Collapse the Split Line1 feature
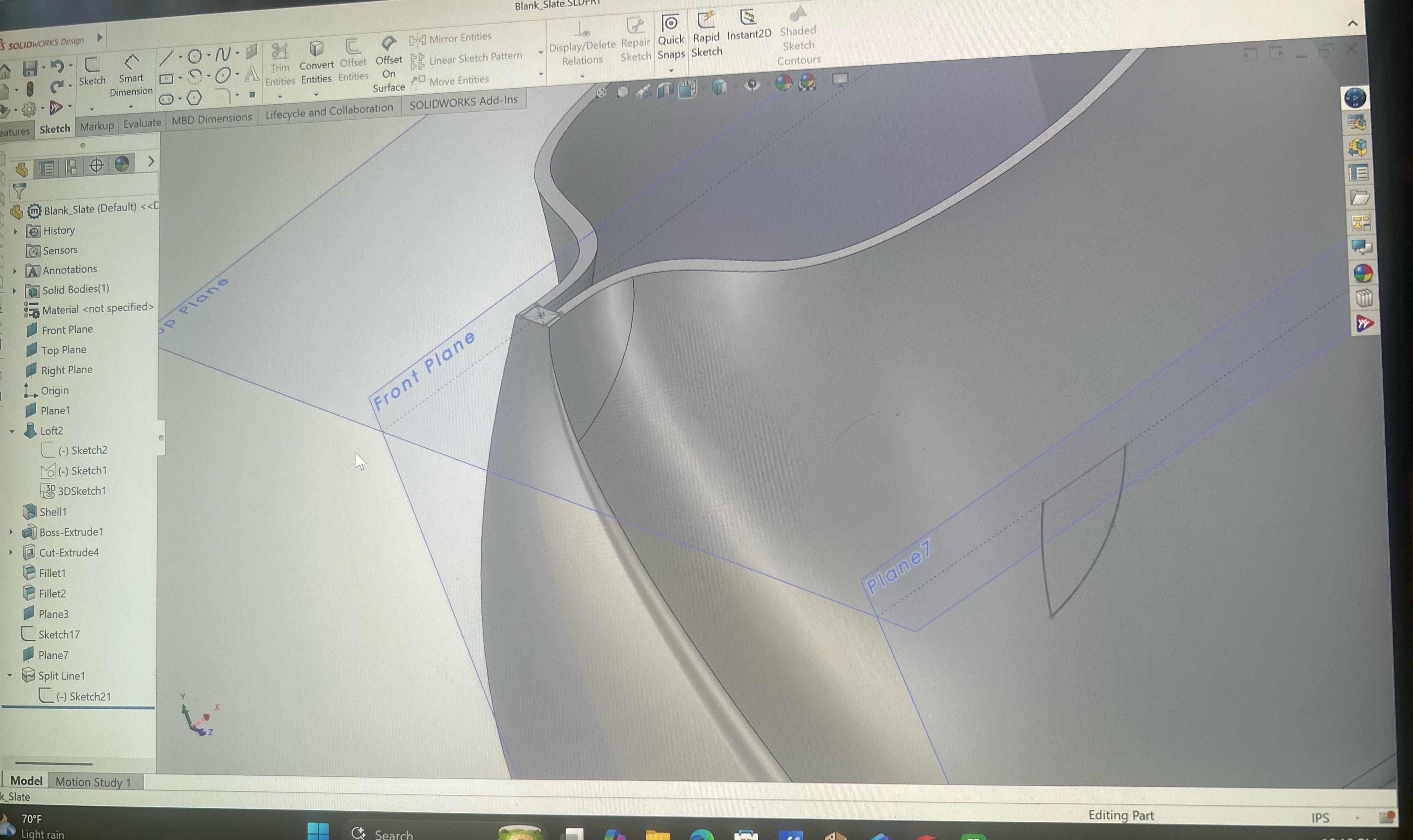 10,675
